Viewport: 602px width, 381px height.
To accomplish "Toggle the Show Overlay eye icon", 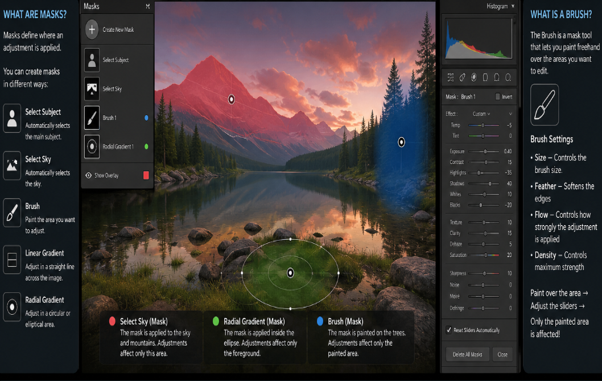I will tap(88, 175).
